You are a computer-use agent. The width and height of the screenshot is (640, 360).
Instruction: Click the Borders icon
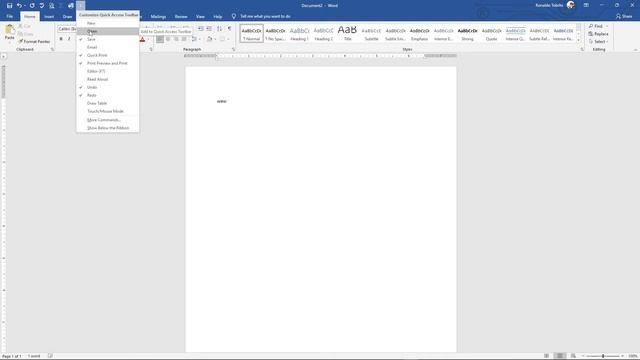coord(222,39)
